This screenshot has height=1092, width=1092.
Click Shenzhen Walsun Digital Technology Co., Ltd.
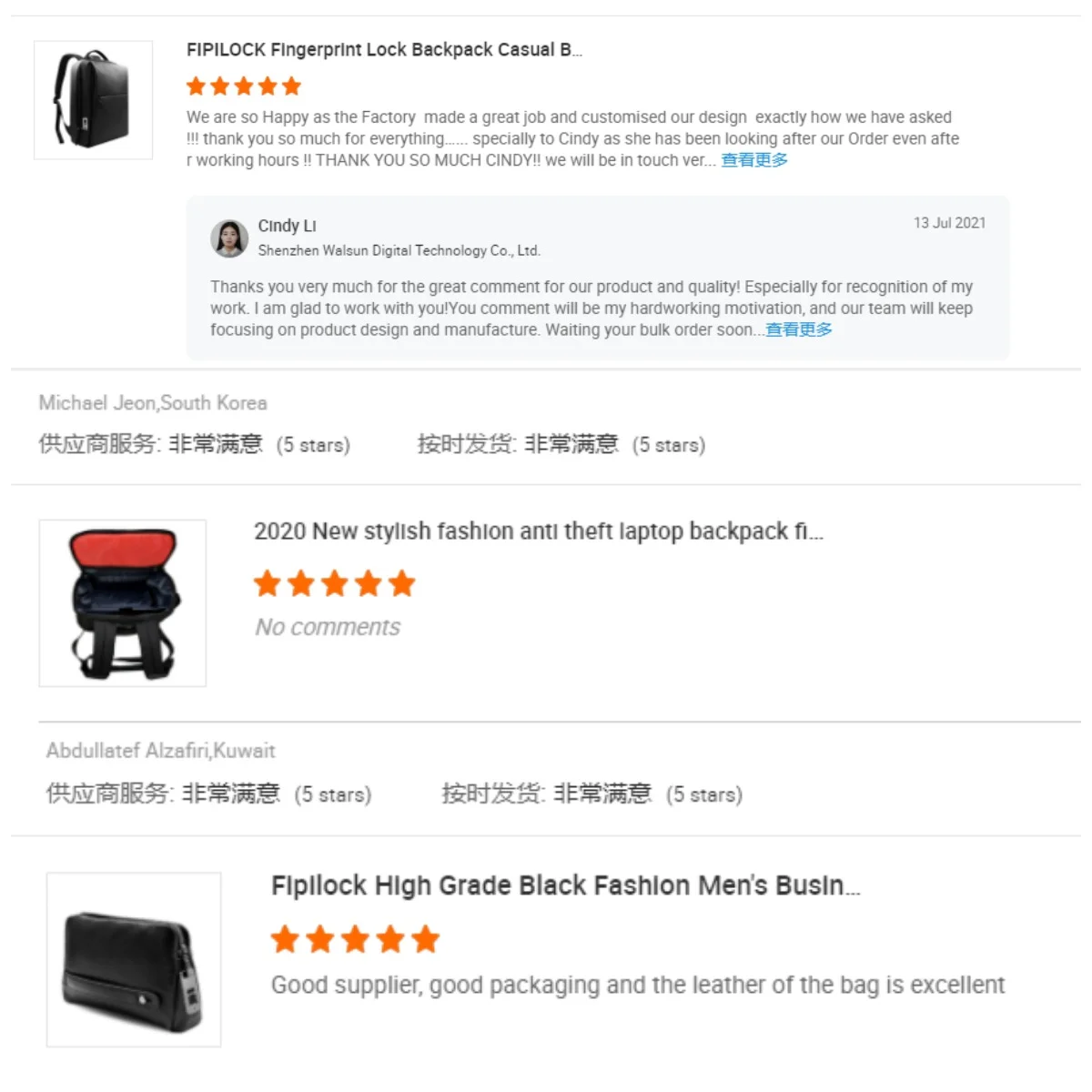(x=399, y=250)
